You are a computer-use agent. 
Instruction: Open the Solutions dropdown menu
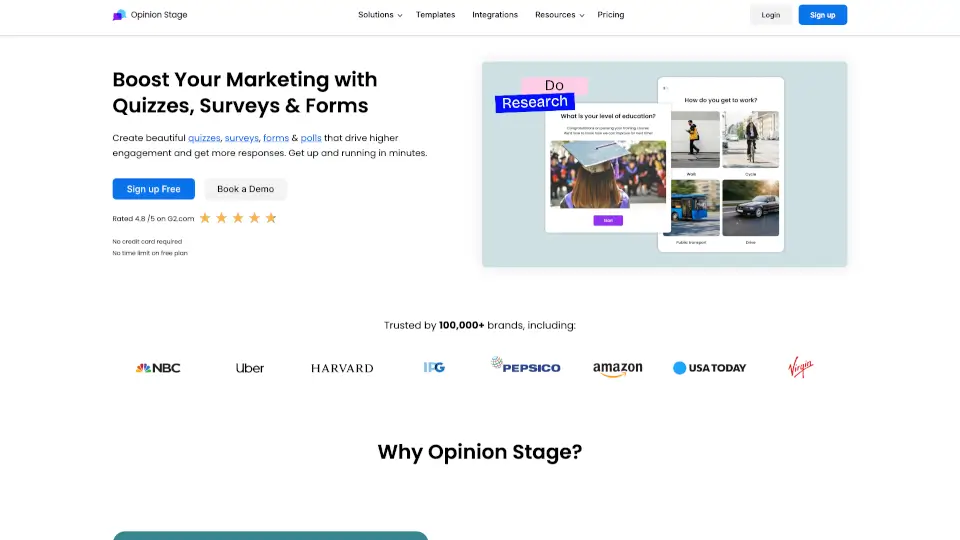tap(380, 15)
